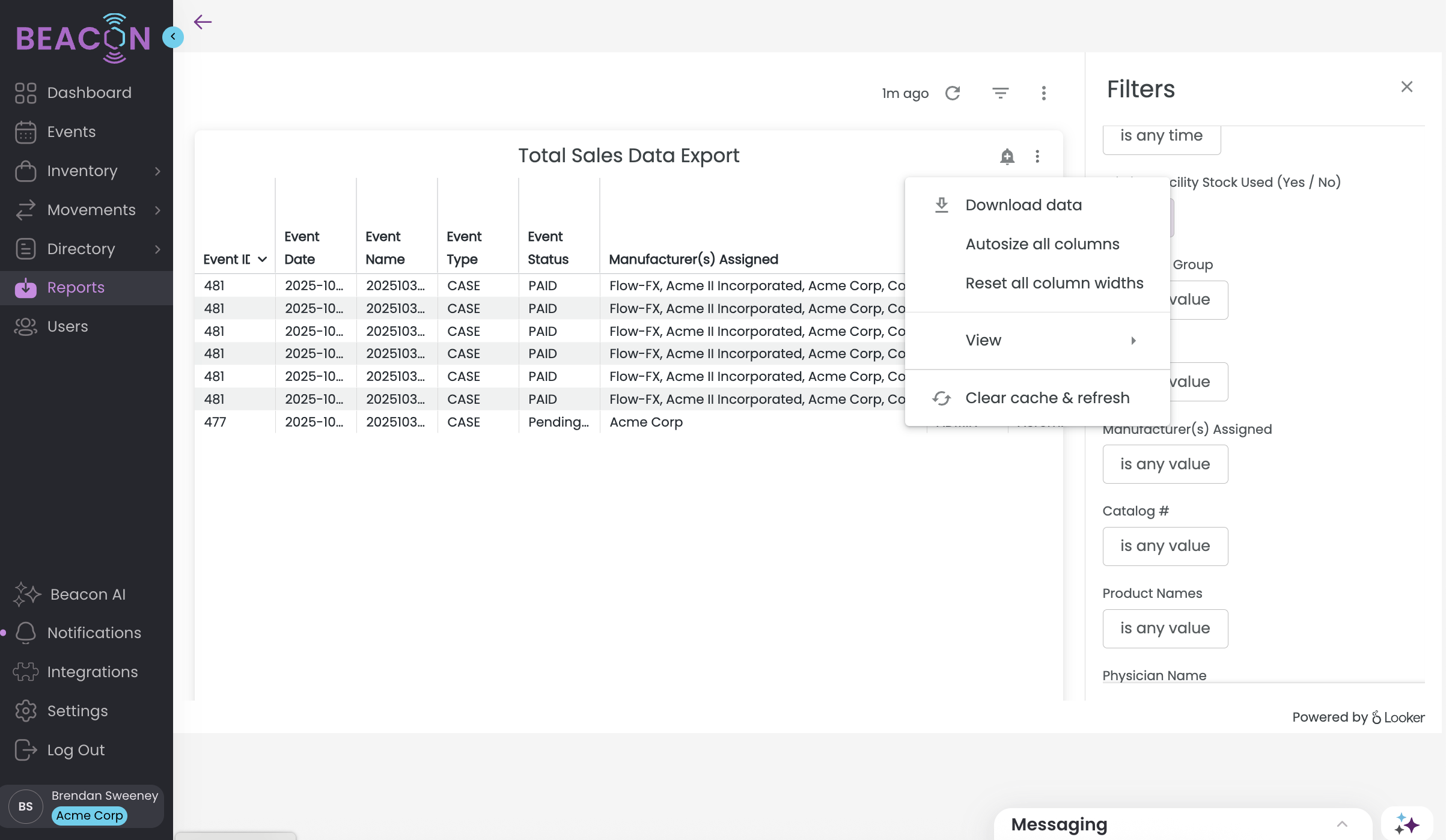Click Autosize all columns
Image resolution: width=1446 pixels, height=840 pixels.
click(1042, 245)
